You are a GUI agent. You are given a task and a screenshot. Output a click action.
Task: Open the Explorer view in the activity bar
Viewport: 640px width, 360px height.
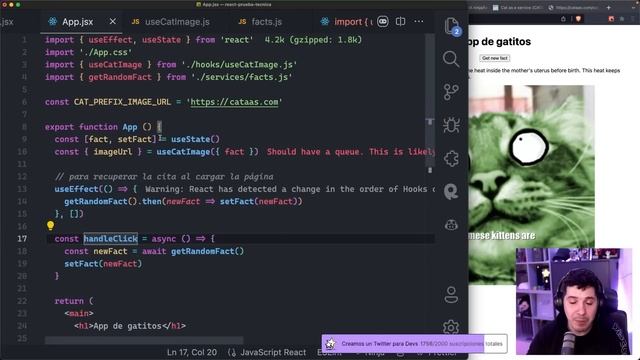[451, 26]
